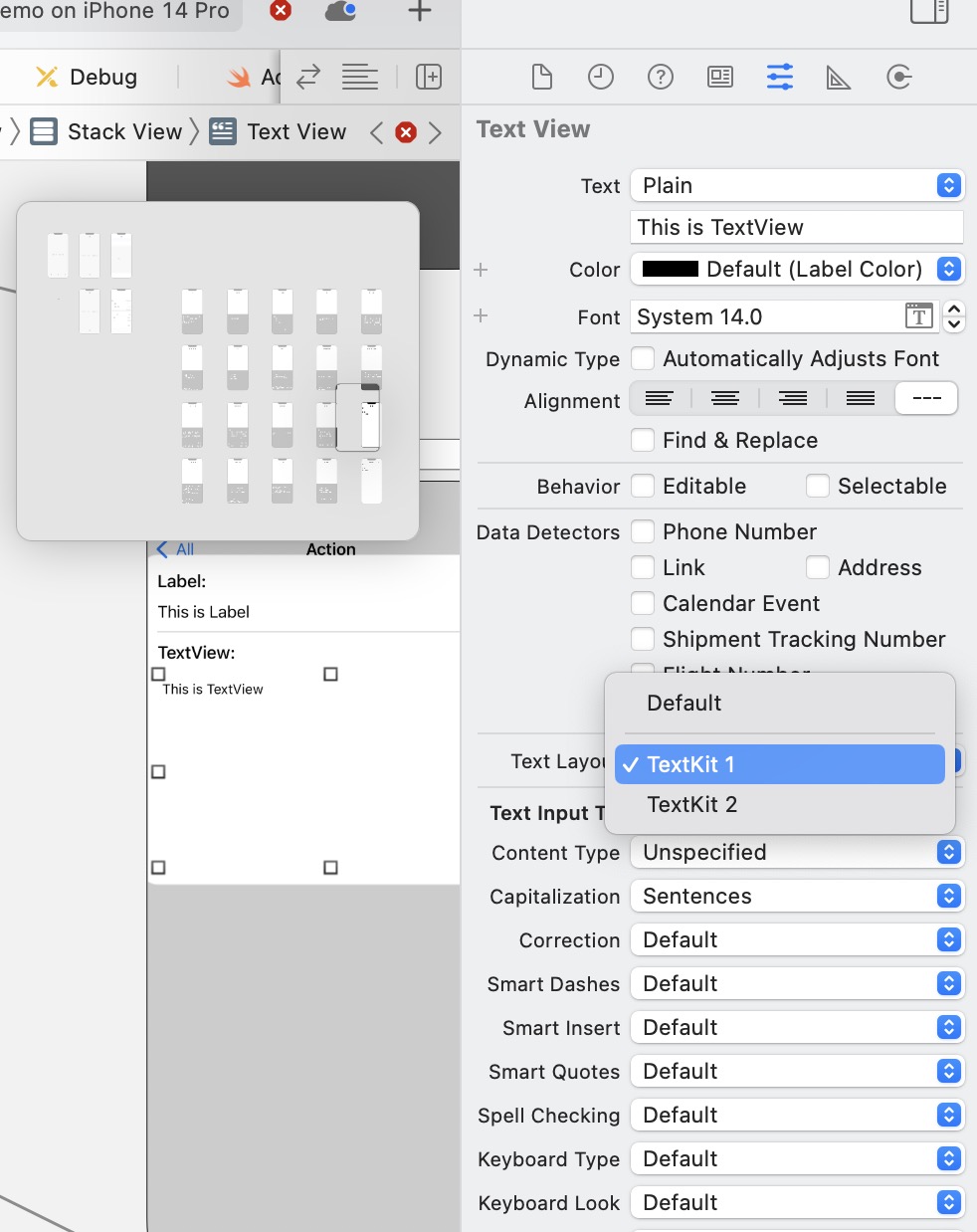Click the cloud status icon

(341, 11)
